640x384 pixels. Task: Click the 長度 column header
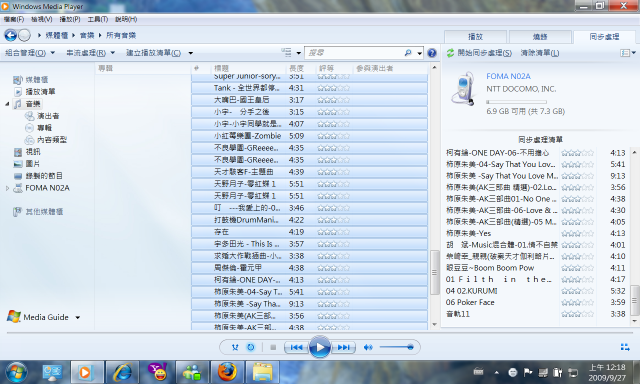pos(297,69)
